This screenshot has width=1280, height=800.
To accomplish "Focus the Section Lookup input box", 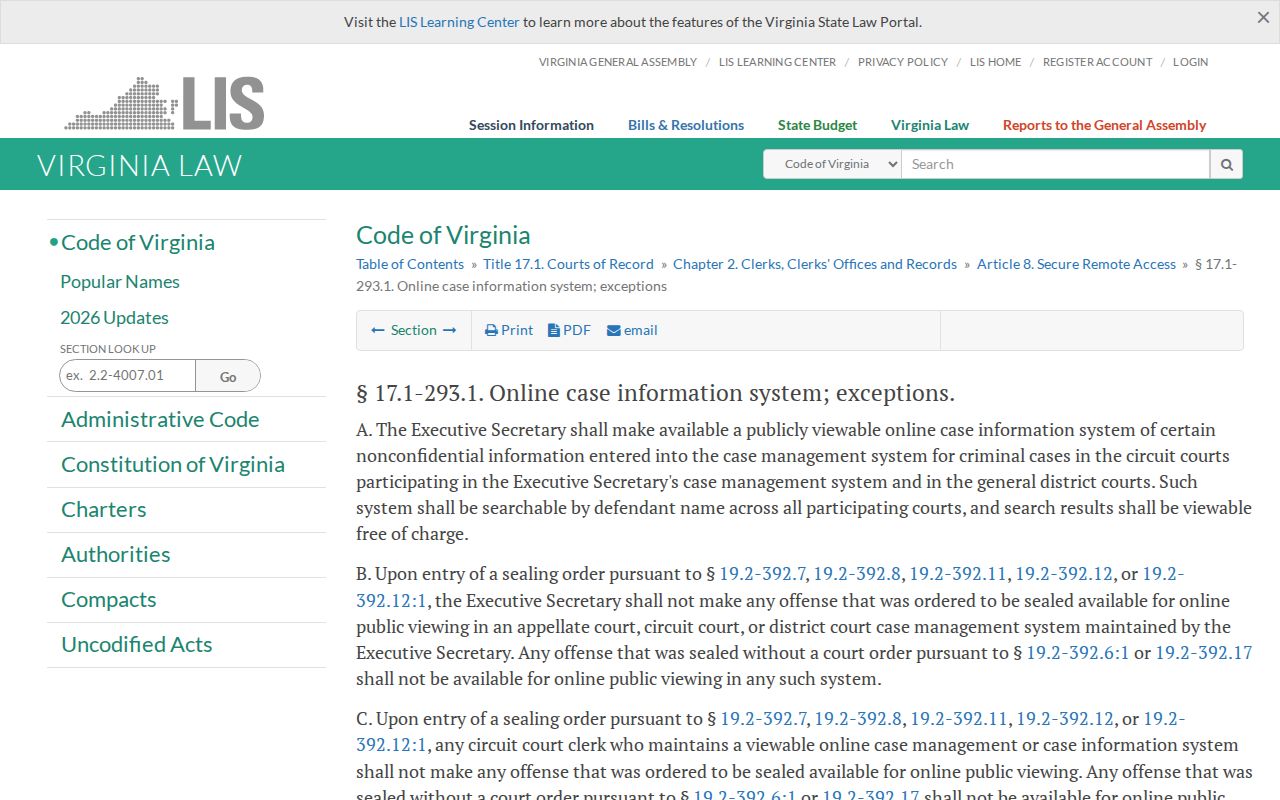I will (127, 375).
